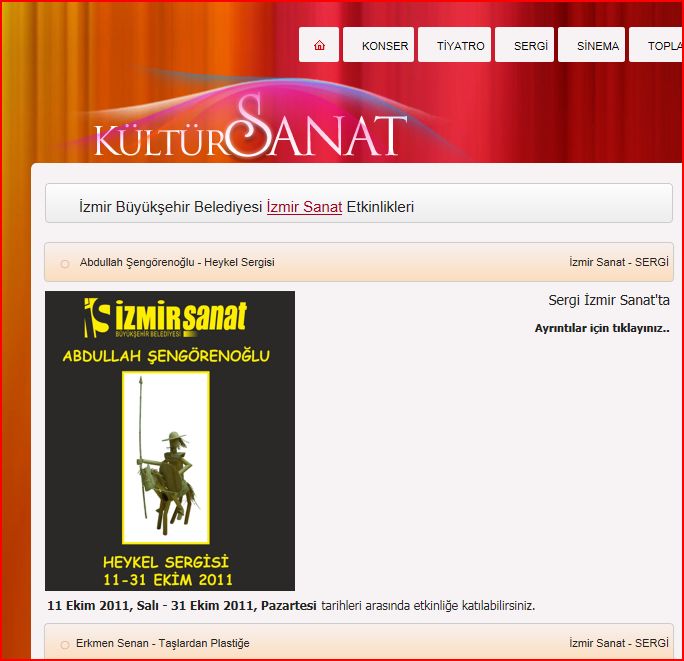The width and height of the screenshot is (684, 661).
Task: Open Erkmen Senan - Taşlardan Plastiğe event
Action: coord(163,643)
